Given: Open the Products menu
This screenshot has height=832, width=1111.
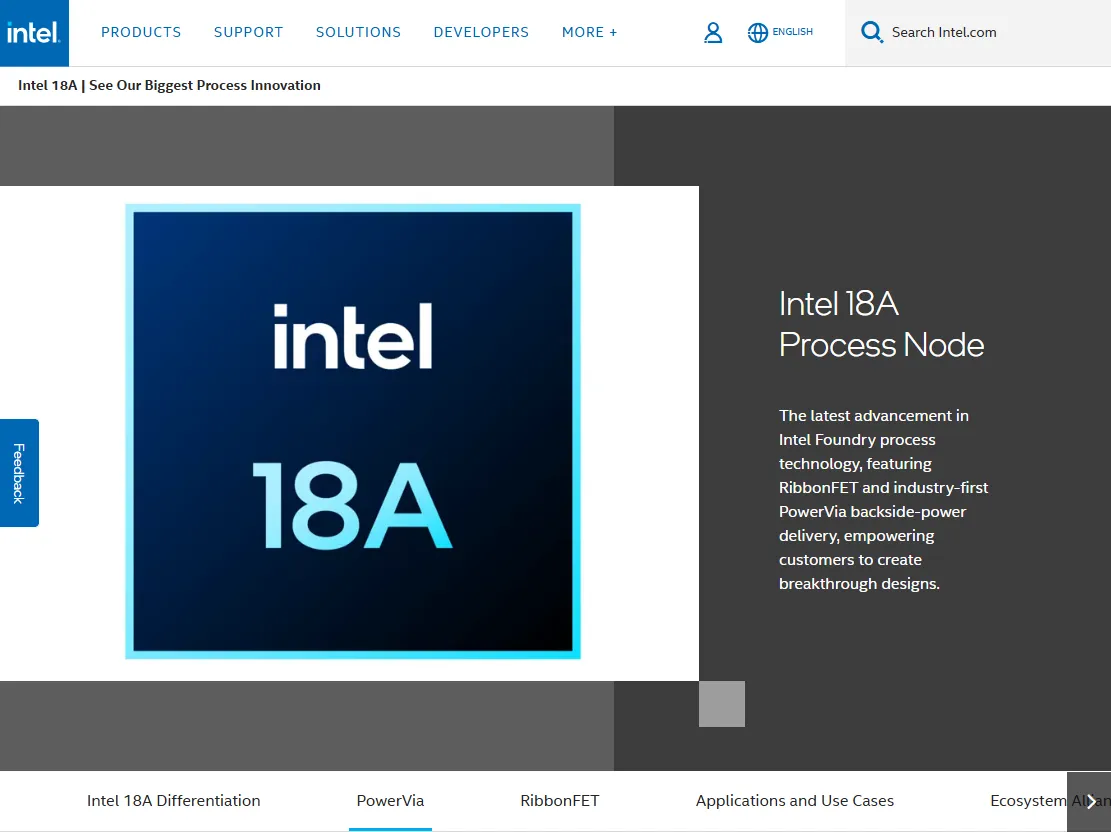Looking at the screenshot, I should [x=141, y=33].
